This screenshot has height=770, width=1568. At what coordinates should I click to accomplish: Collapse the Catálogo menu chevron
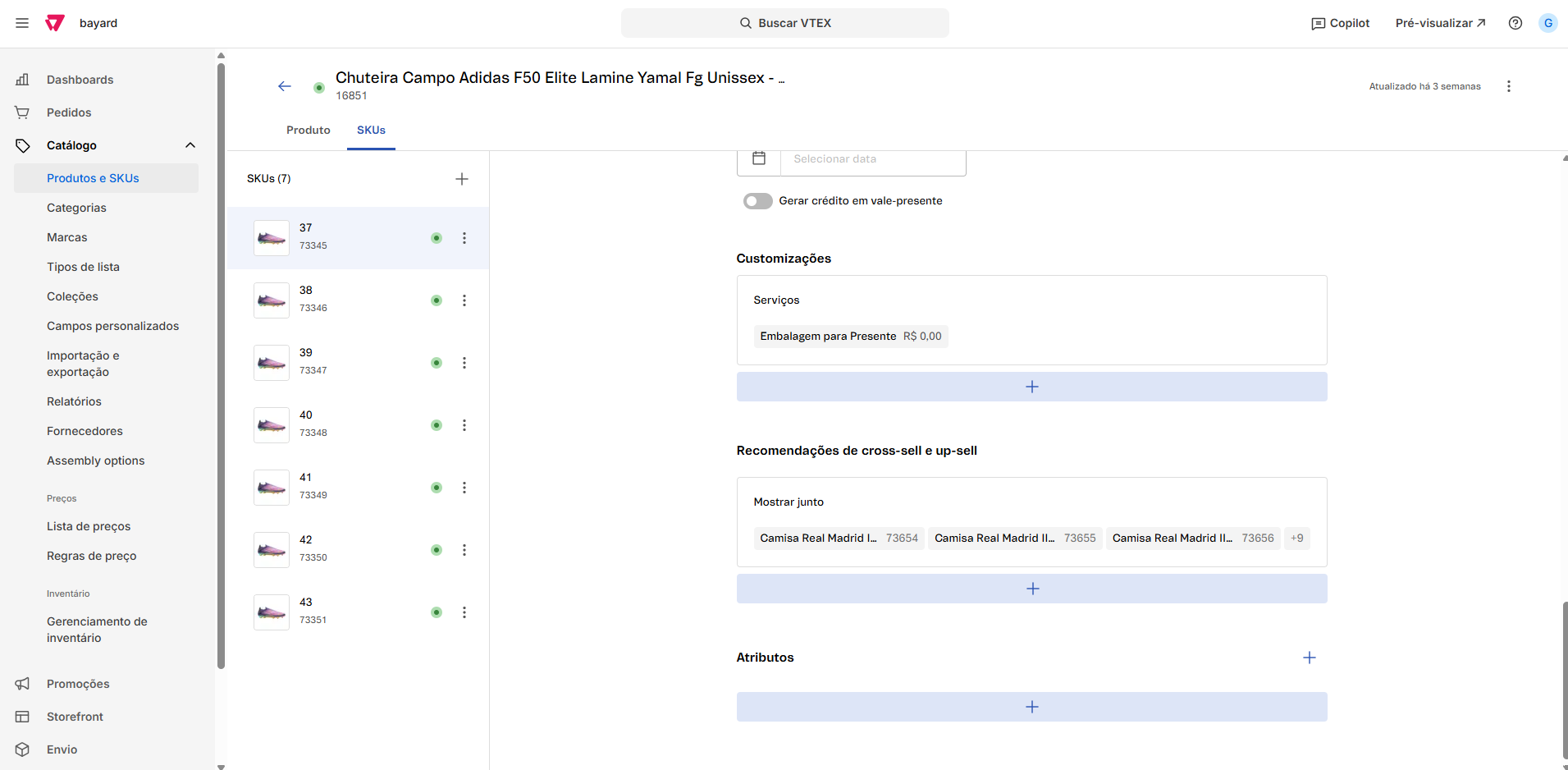tap(190, 145)
